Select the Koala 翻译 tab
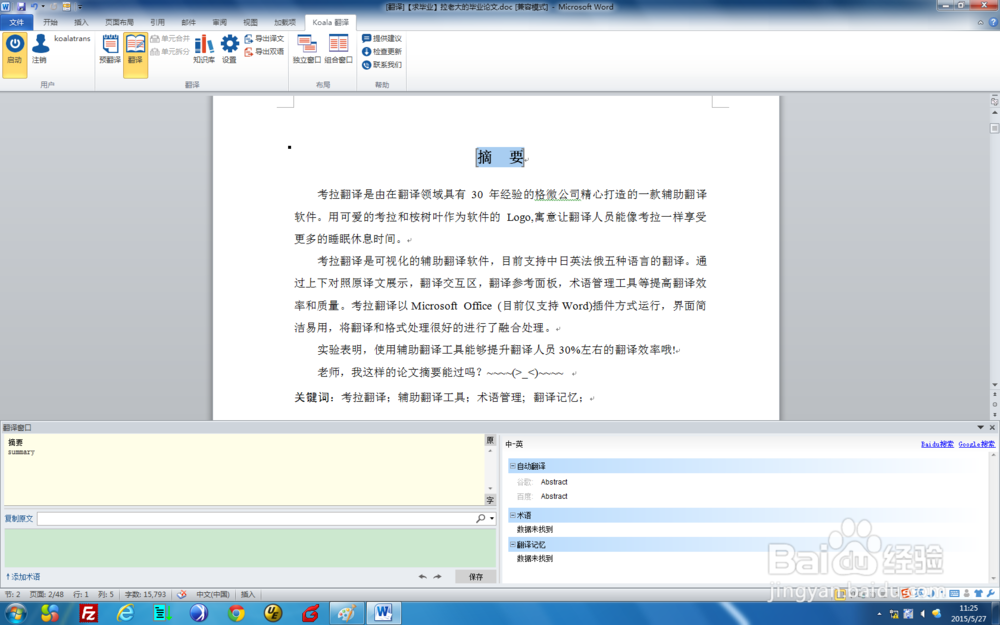This screenshot has width=1000, height=625. 330,22
